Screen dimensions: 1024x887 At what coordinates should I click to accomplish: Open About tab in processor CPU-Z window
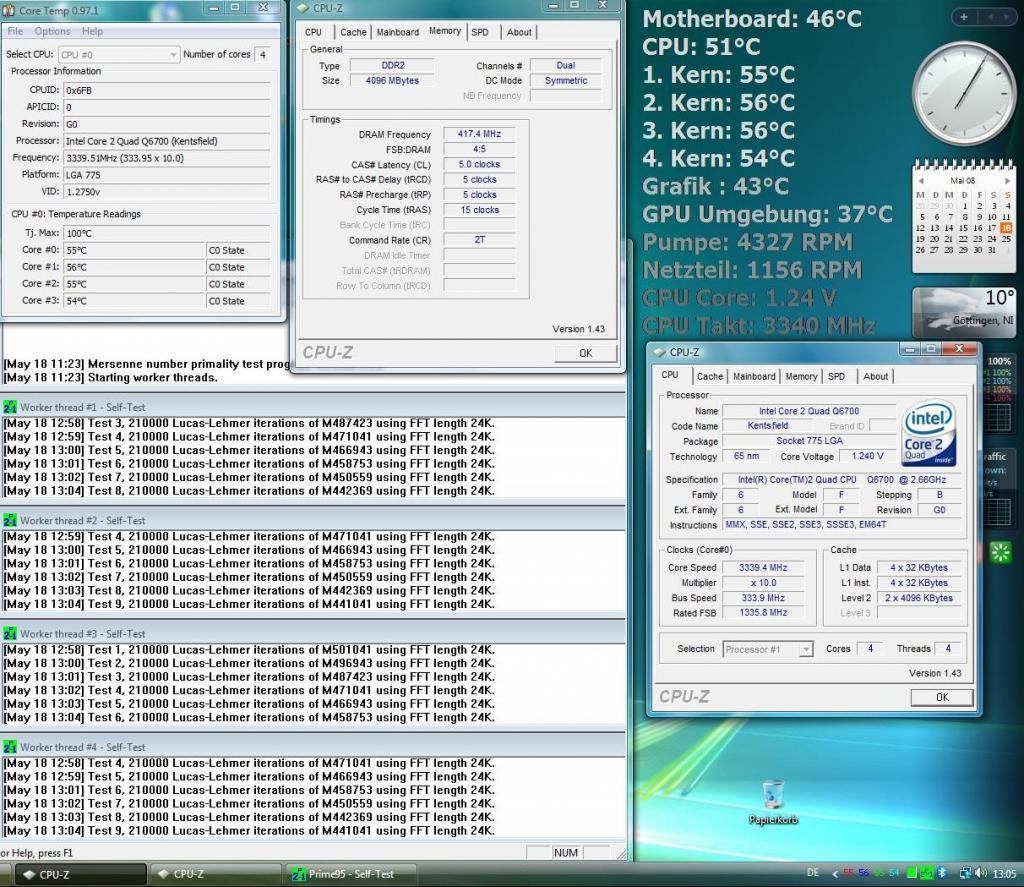click(876, 376)
